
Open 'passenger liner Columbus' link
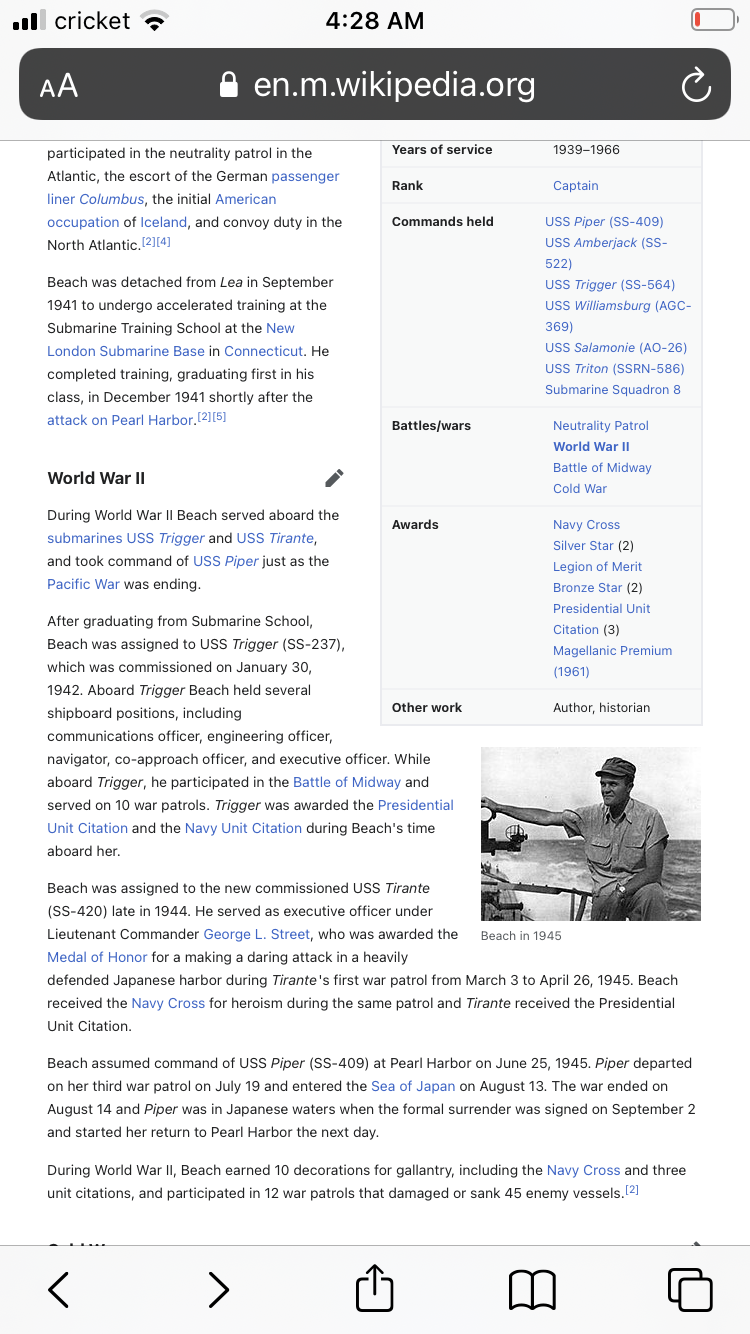193,188
